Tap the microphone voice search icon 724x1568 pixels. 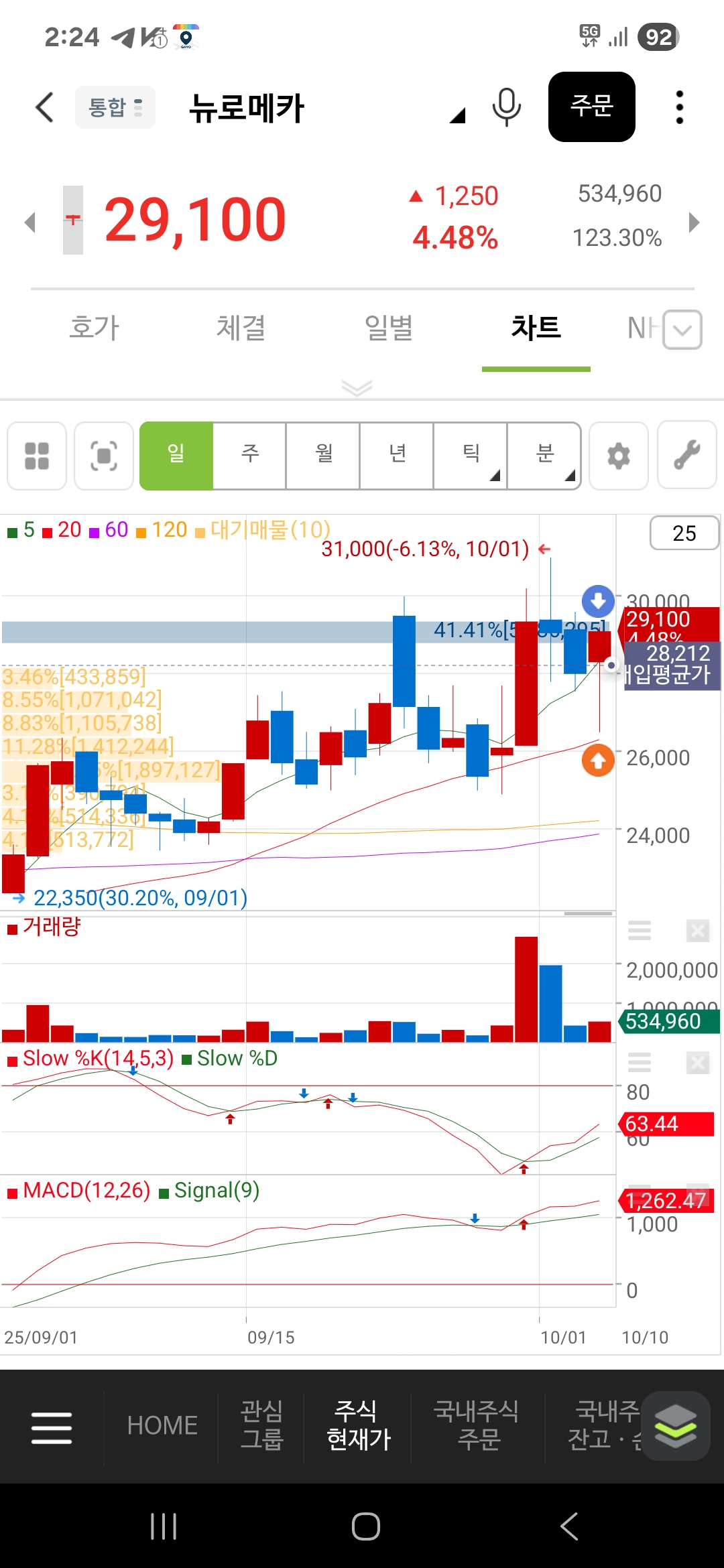point(506,107)
